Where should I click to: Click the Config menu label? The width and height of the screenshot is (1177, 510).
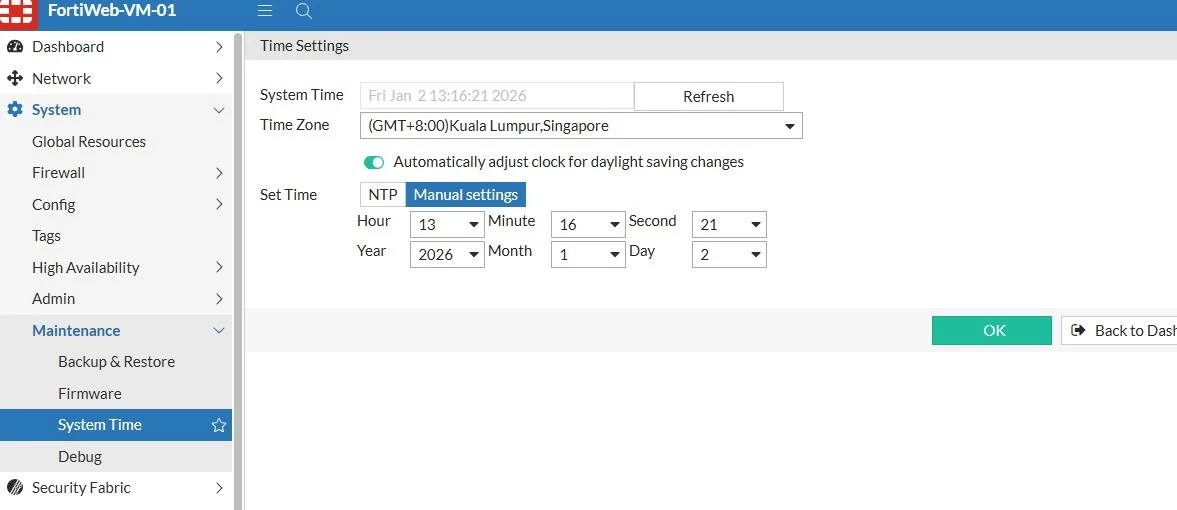[53, 204]
